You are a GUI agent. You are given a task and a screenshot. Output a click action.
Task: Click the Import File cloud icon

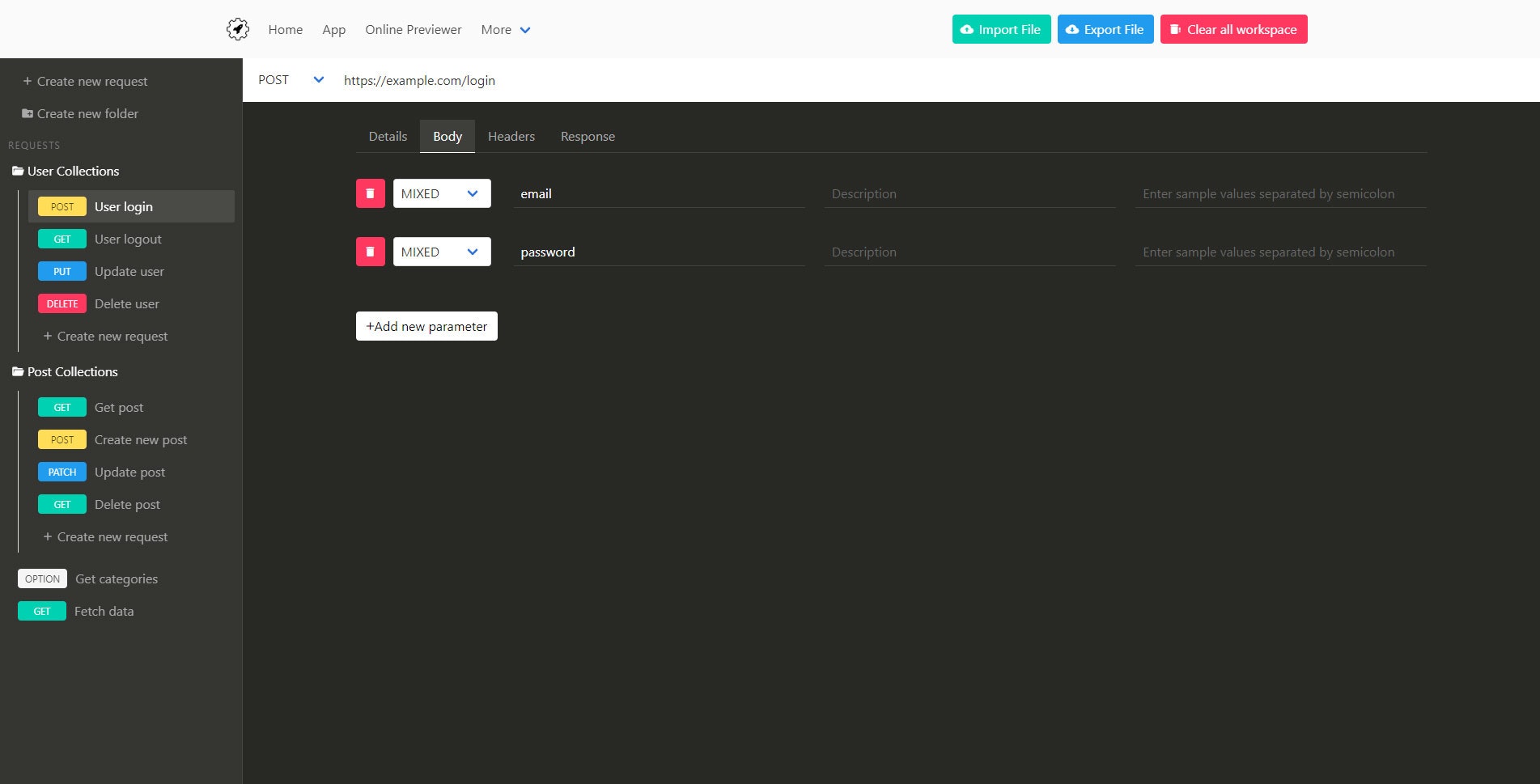(x=967, y=29)
